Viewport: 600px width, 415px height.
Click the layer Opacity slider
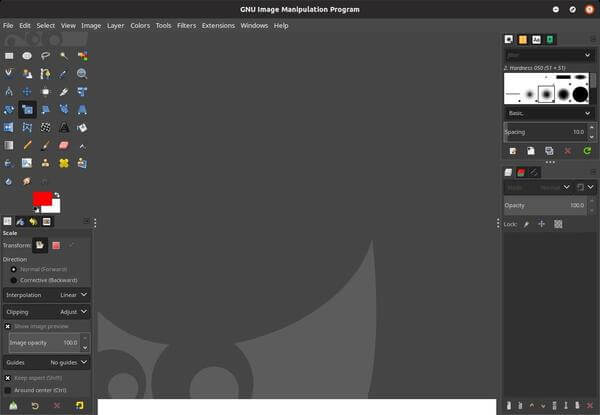pos(545,205)
